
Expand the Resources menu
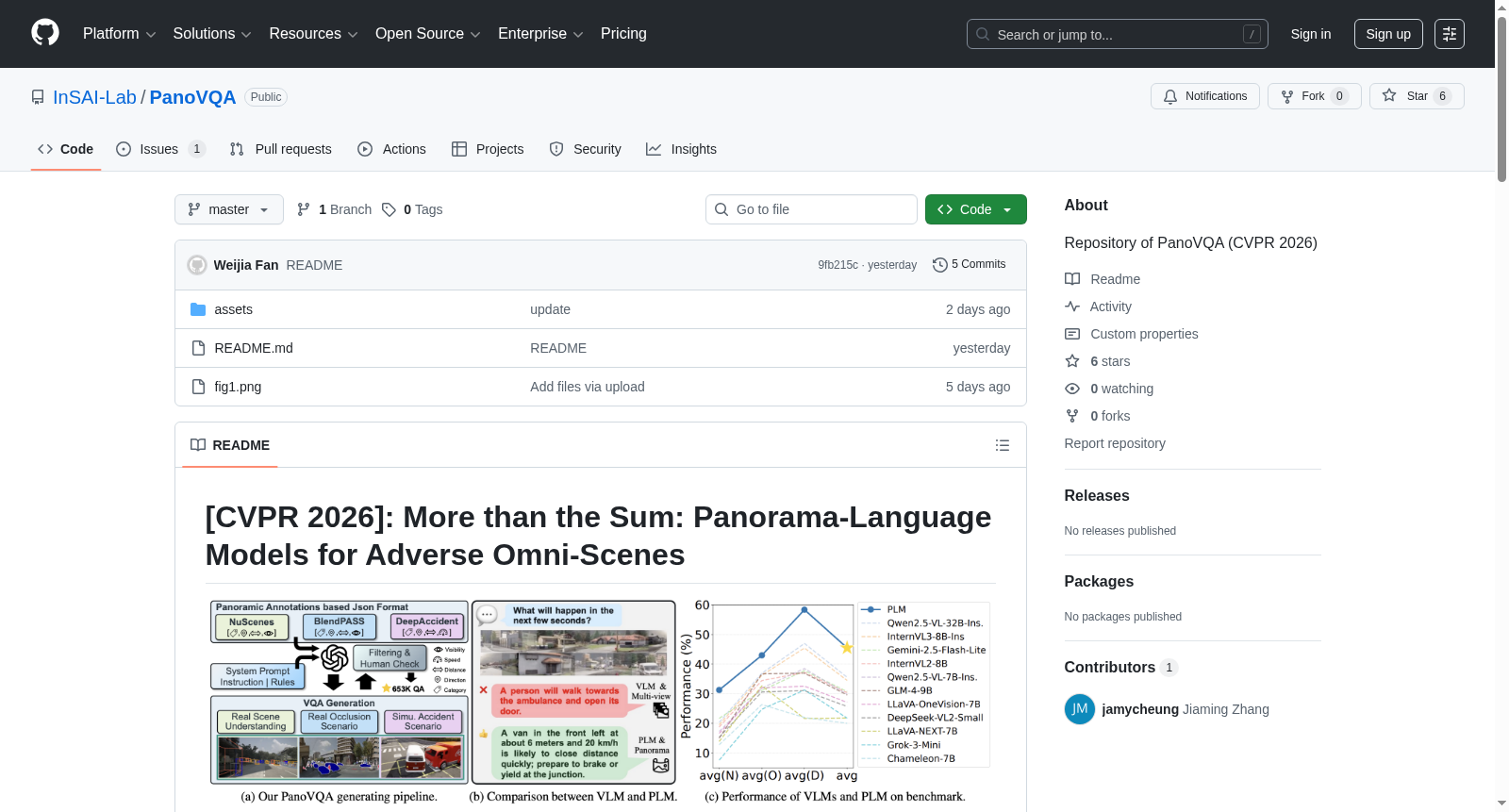pyautogui.click(x=313, y=34)
